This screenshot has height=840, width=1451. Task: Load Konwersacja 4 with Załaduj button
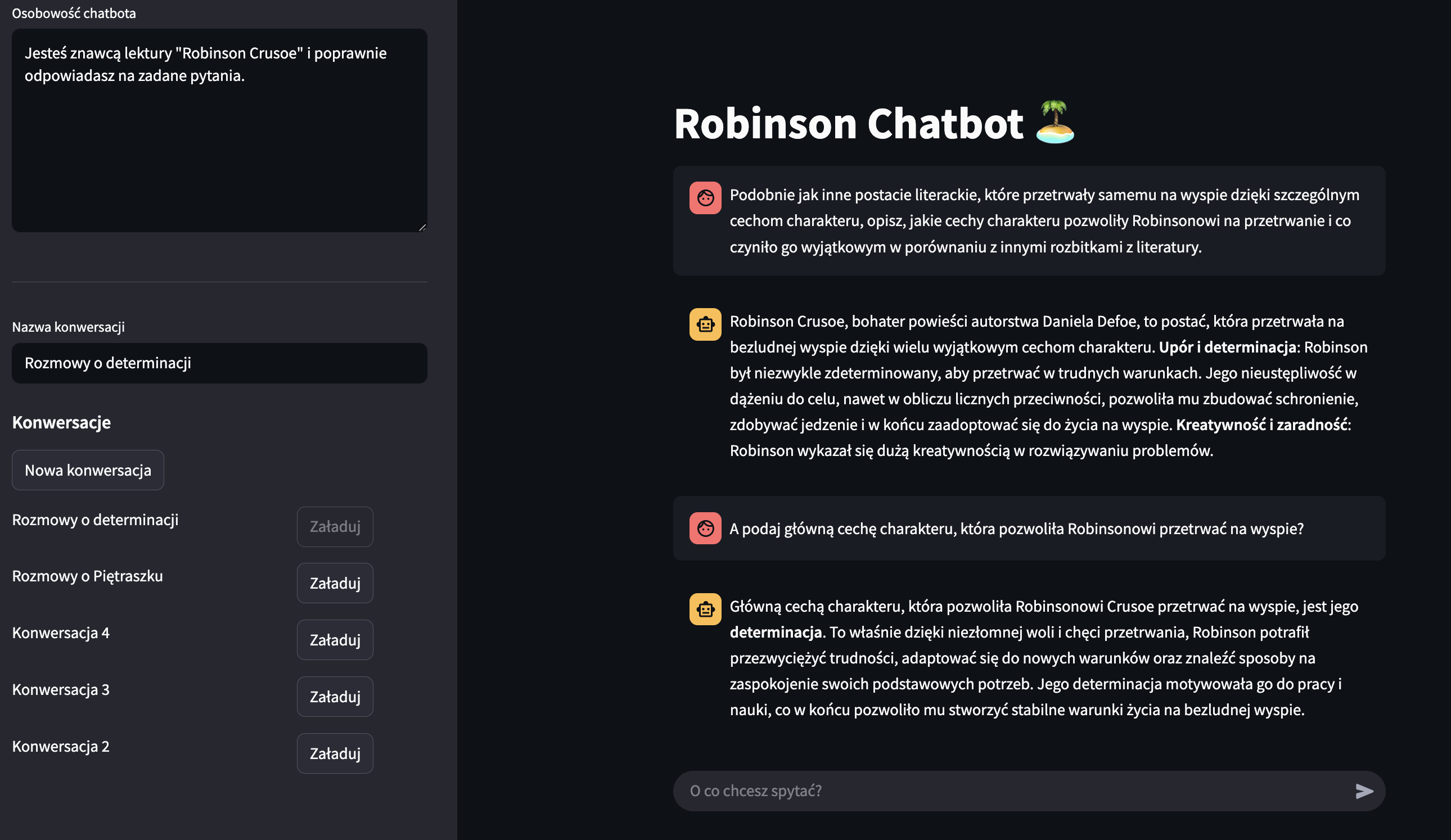pyautogui.click(x=335, y=640)
